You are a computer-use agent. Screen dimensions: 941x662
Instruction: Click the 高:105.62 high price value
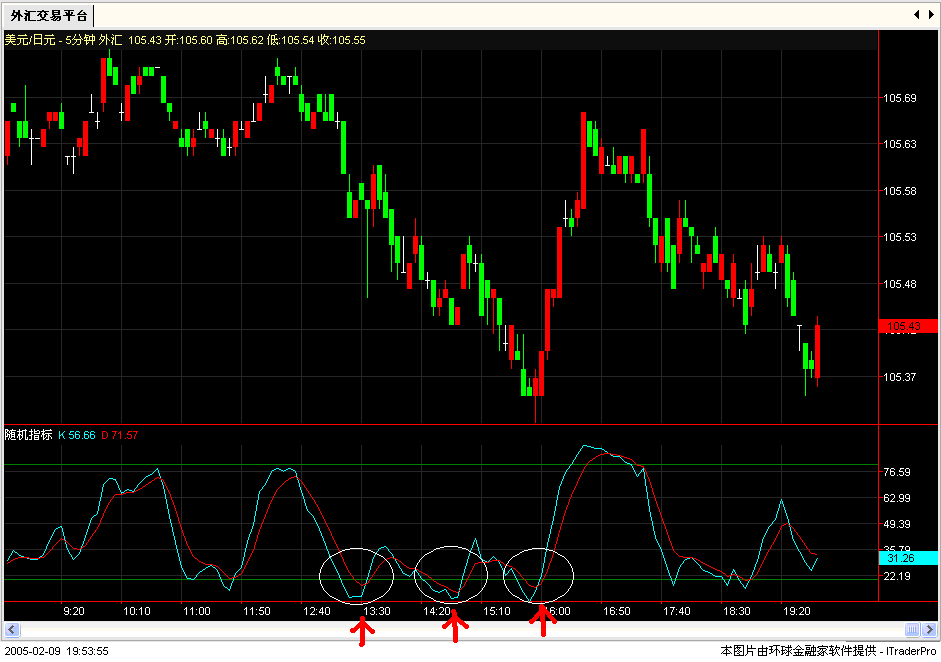pos(240,40)
